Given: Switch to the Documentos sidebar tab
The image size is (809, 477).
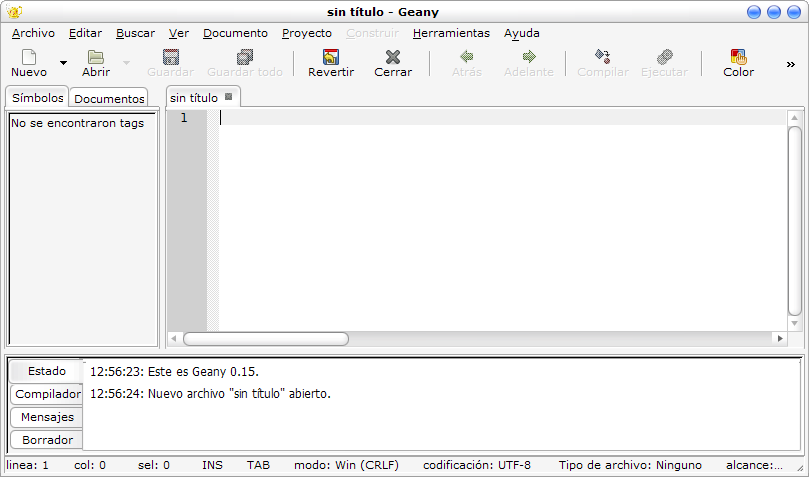Looking at the screenshot, I should point(109,99).
